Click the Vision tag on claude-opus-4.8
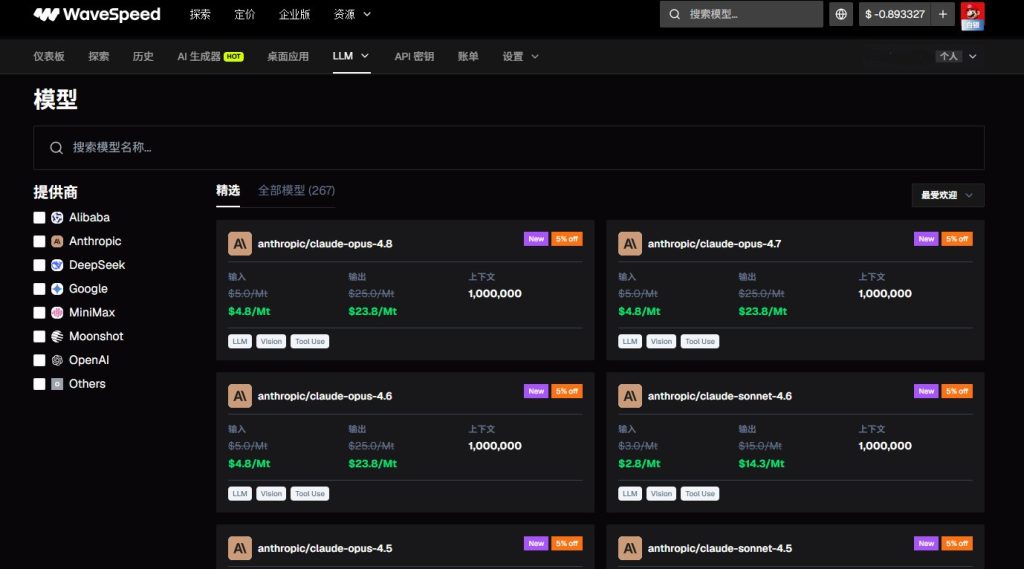Screen dimensions: 1024x569 click(271, 342)
